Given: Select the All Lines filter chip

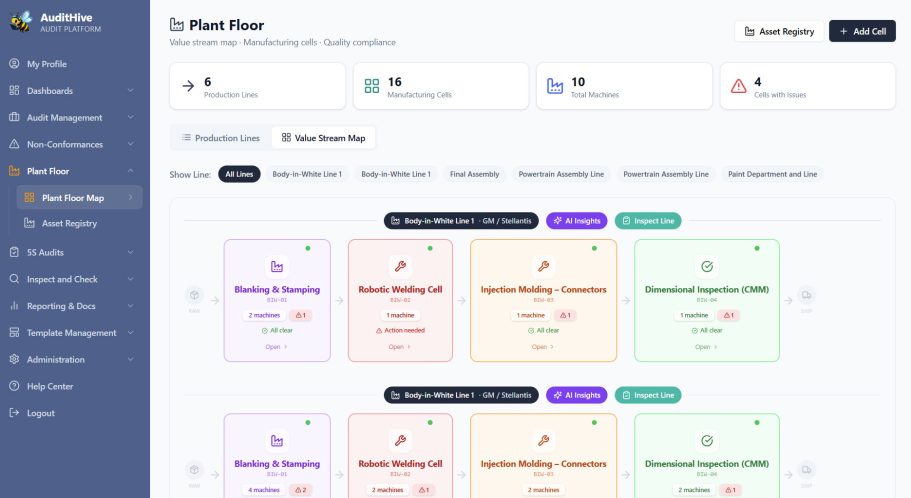Looking at the screenshot, I should 239,174.
